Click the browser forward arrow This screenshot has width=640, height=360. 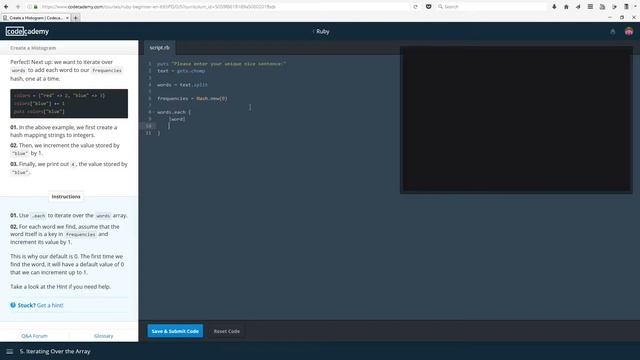[18, 7]
